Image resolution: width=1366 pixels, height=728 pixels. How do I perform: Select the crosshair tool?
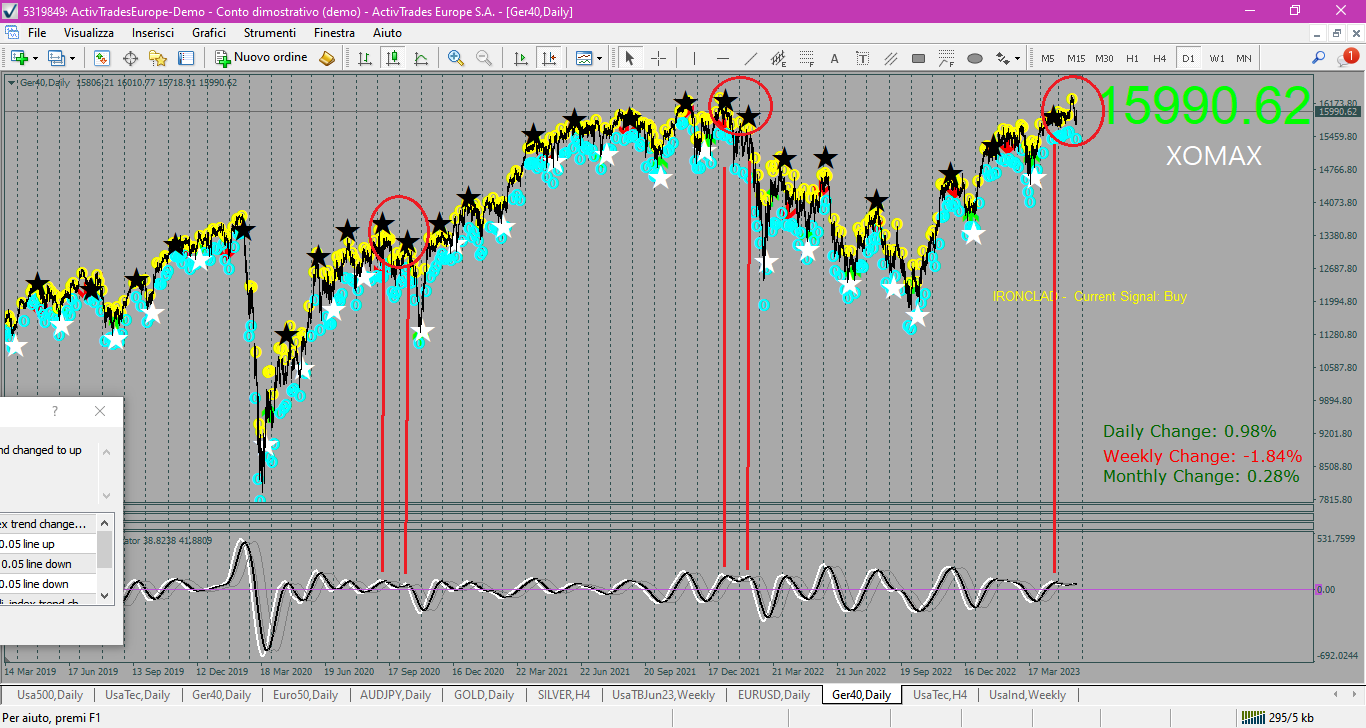click(659, 58)
